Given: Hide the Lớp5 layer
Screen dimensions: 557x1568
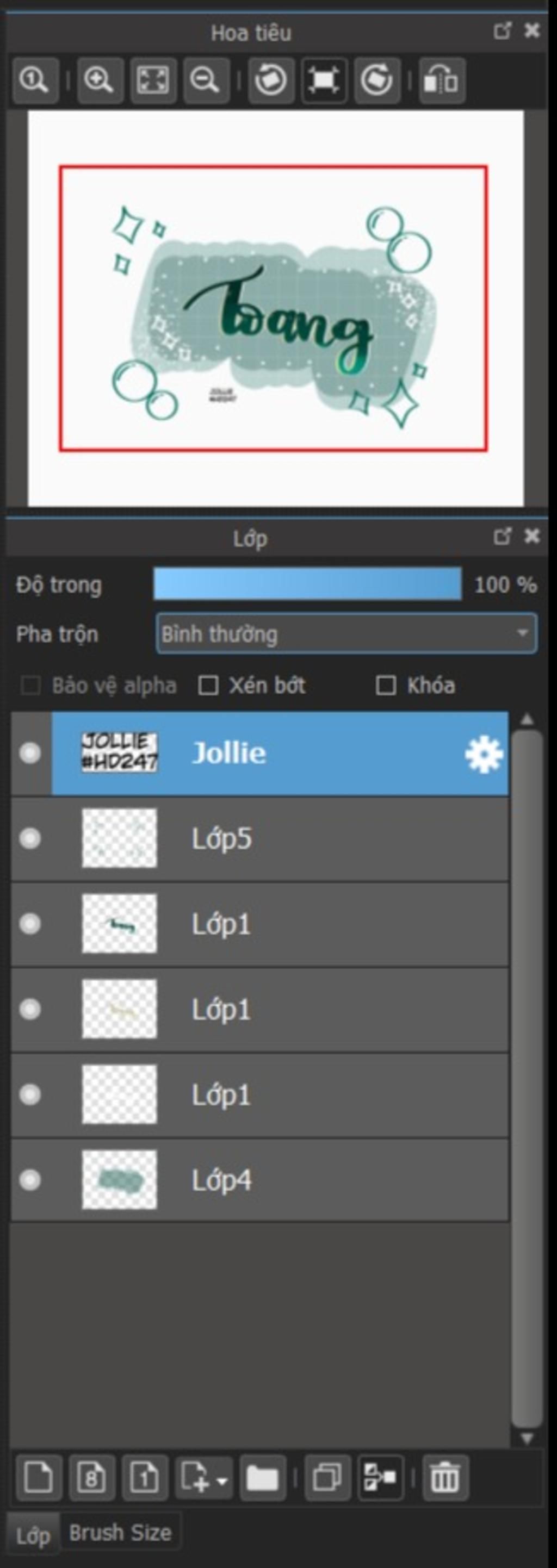Looking at the screenshot, I should (x=30, y=839).
